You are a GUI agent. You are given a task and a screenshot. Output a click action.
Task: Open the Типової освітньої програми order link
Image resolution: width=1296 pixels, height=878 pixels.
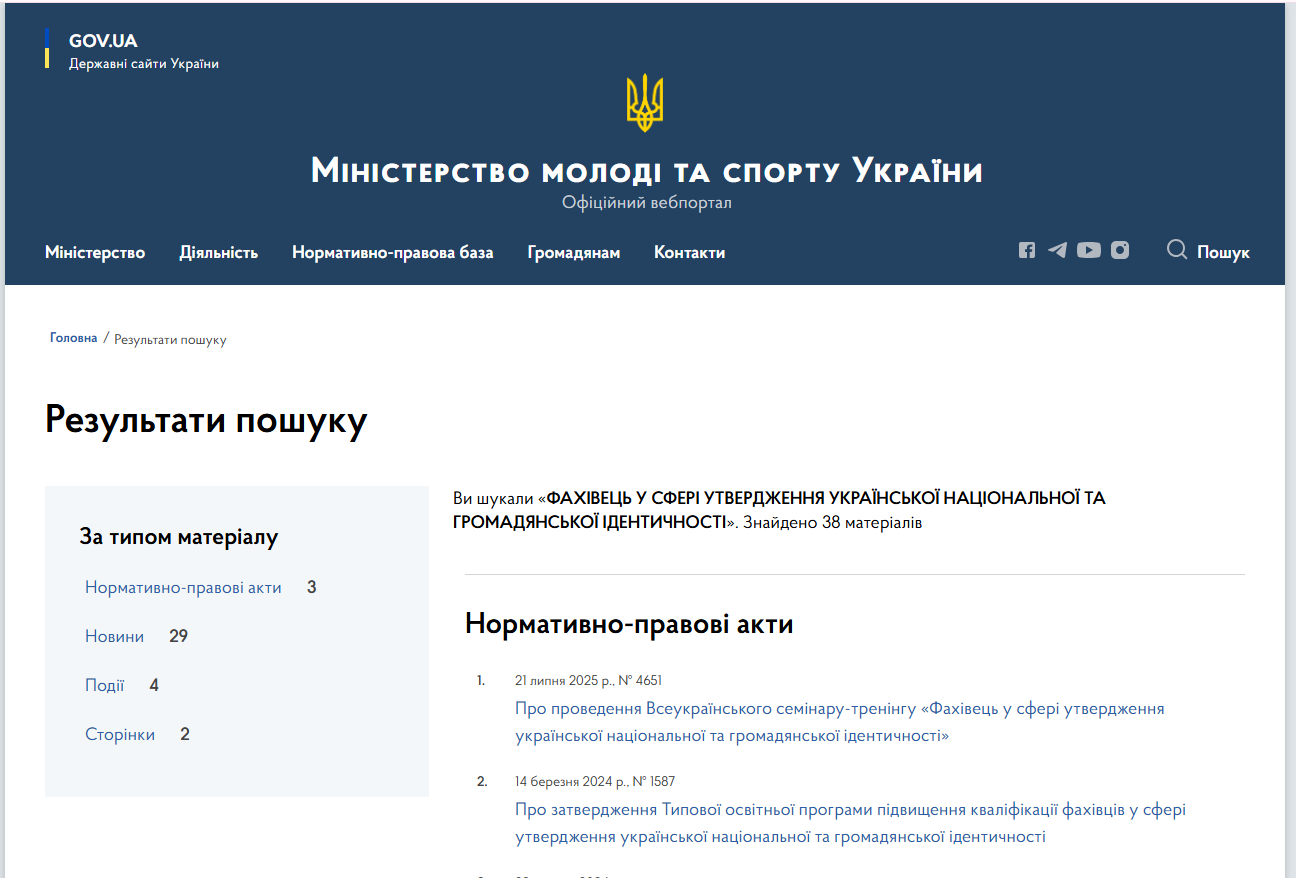[x=850, y=823]
